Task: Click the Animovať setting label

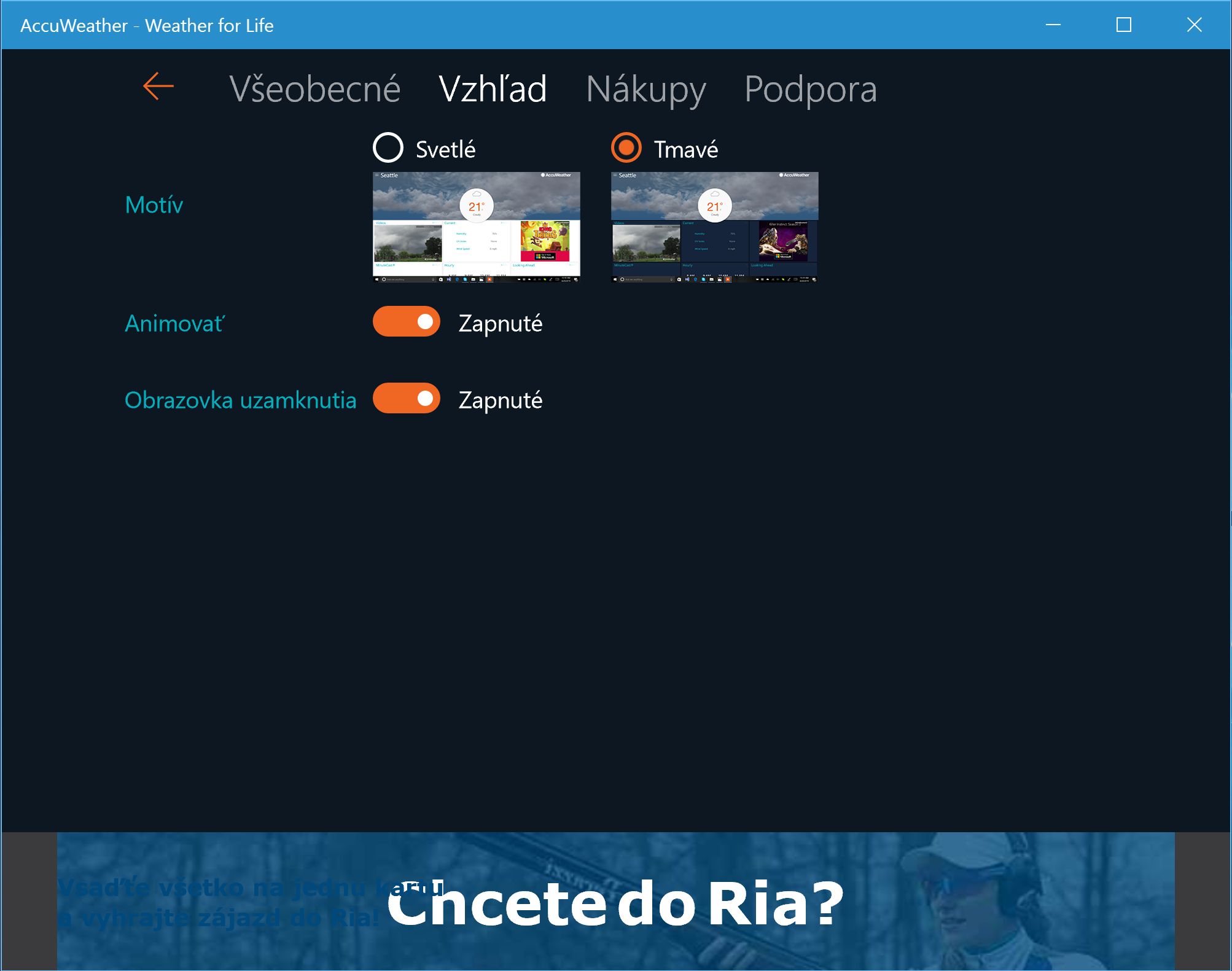Action: click(x=175, y=324)
